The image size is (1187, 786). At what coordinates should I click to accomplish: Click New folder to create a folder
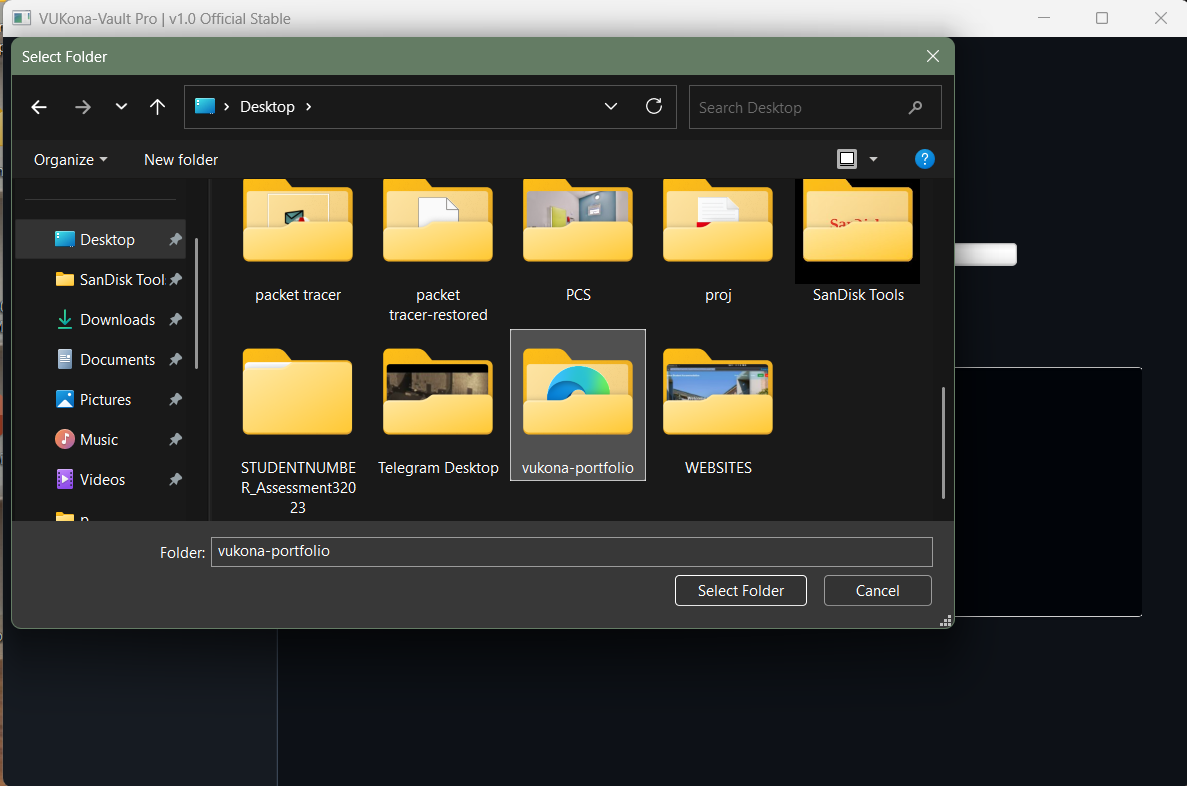[x=181, y=159]
